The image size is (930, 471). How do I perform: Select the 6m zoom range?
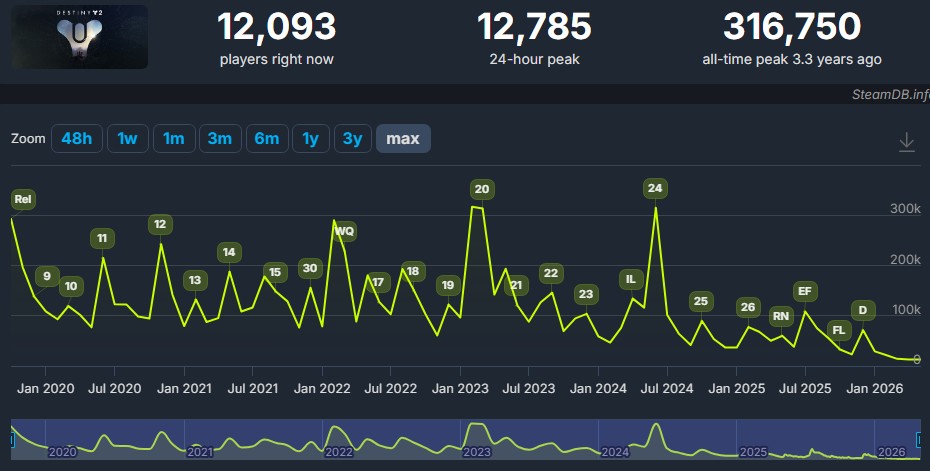coord(267,139)
